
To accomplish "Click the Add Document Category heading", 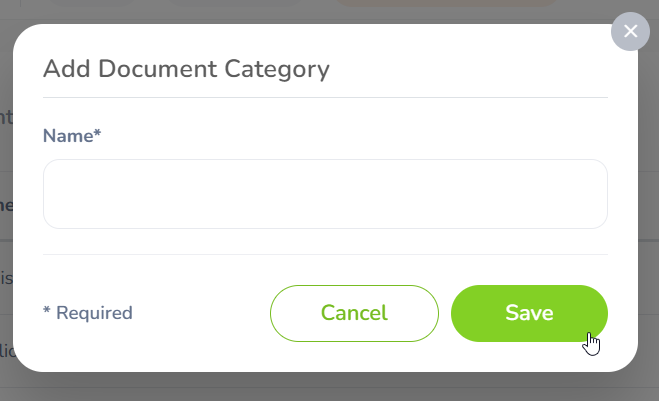I will coord(186,69).
